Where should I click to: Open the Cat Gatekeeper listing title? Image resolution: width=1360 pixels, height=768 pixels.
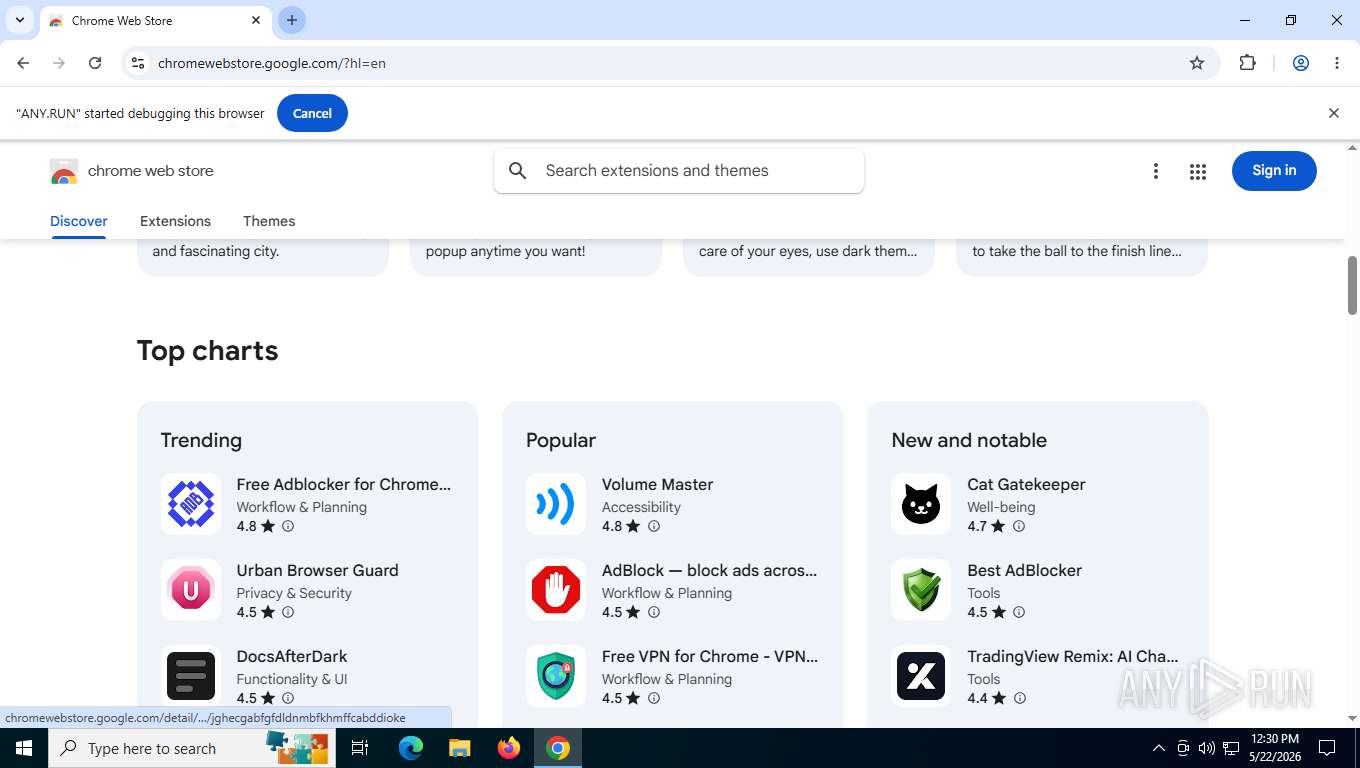click(x=1026, y=485)
